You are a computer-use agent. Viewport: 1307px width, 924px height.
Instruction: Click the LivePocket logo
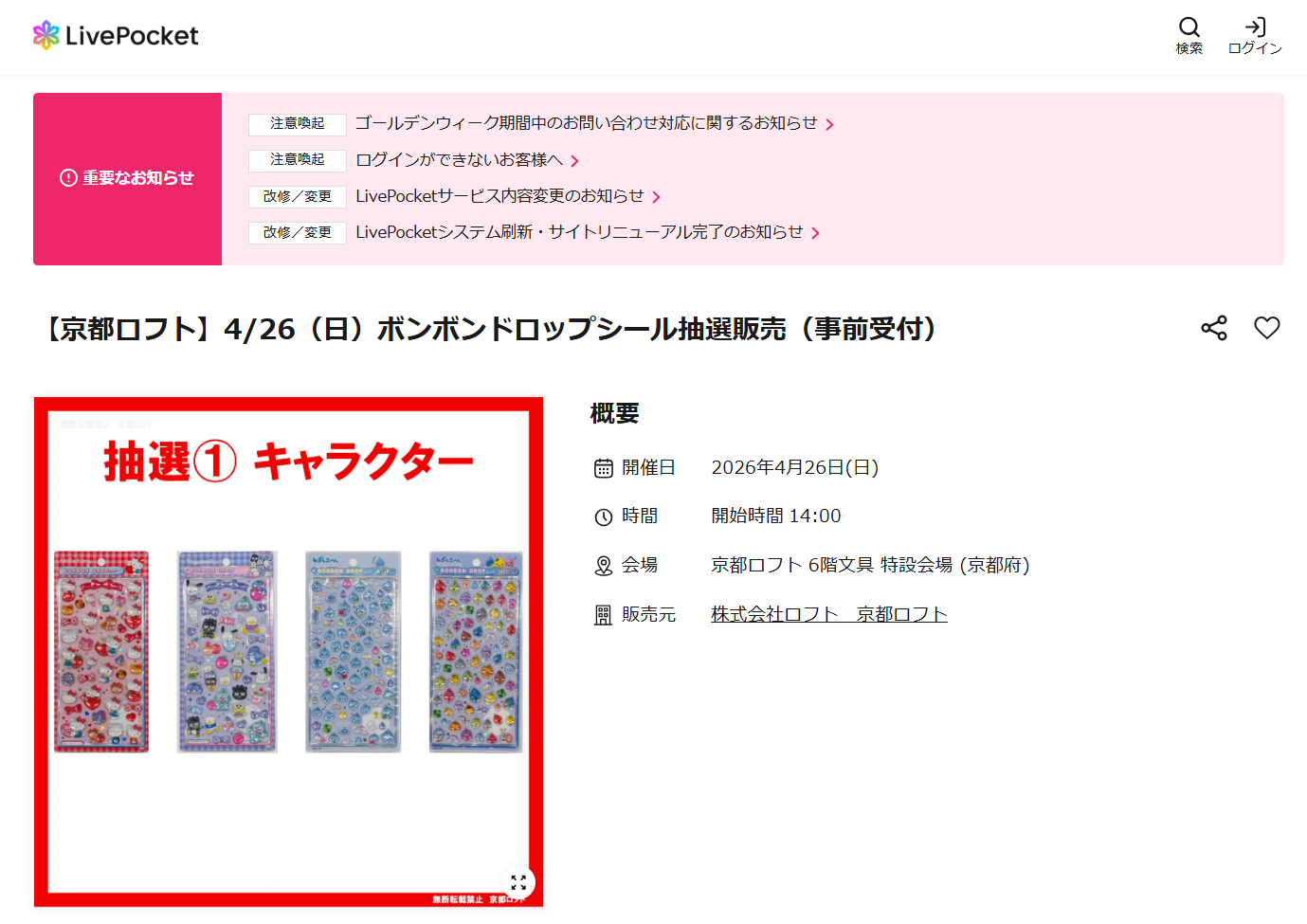116,36
